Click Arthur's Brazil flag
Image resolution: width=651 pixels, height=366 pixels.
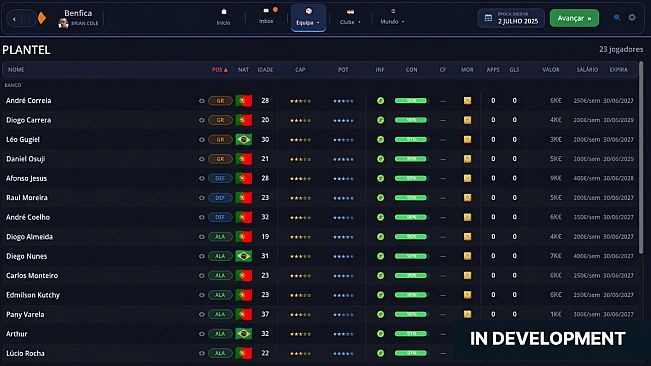(x=244, y=334)
